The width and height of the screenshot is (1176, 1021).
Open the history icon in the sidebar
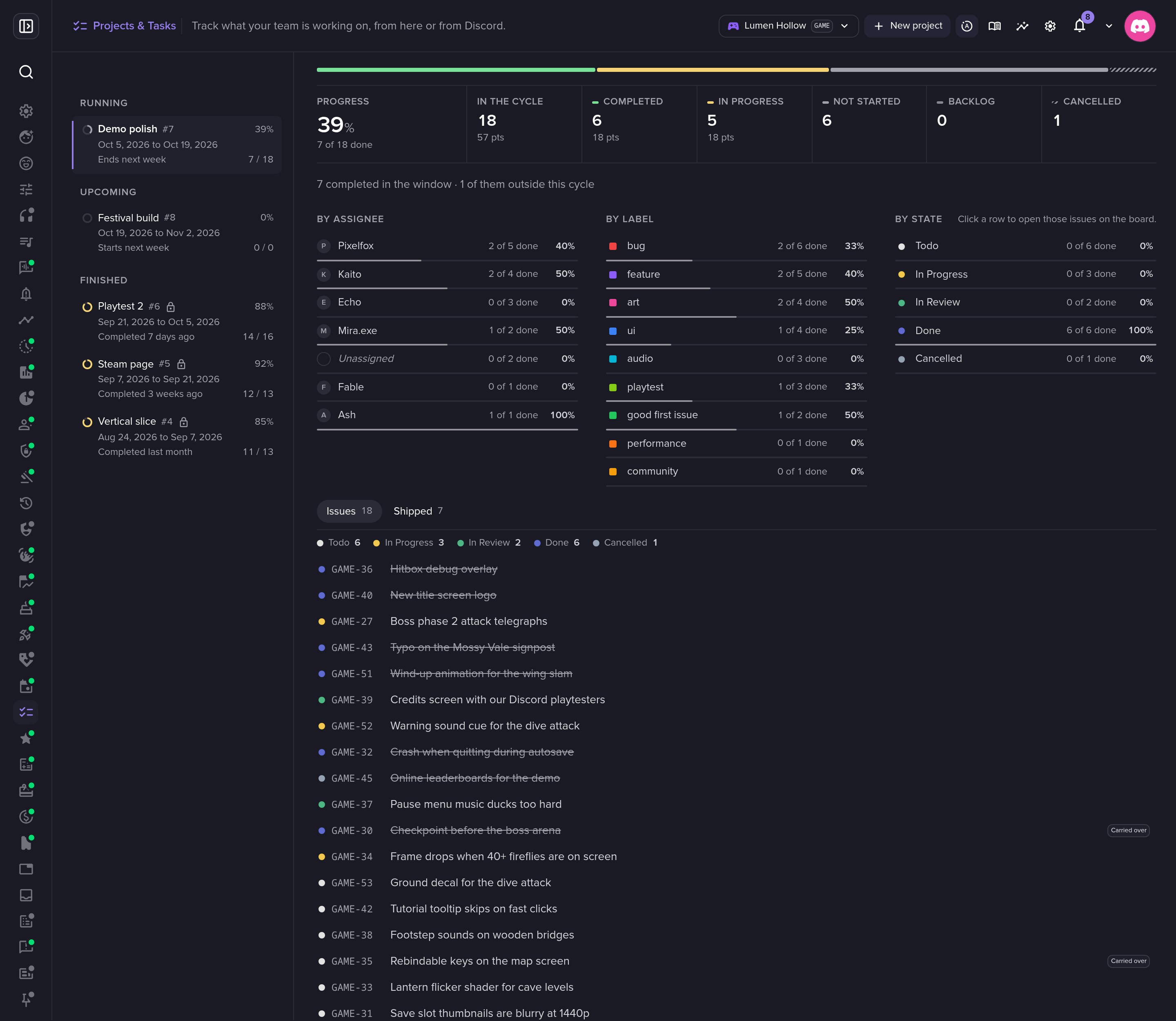click(x=26, y=503)
